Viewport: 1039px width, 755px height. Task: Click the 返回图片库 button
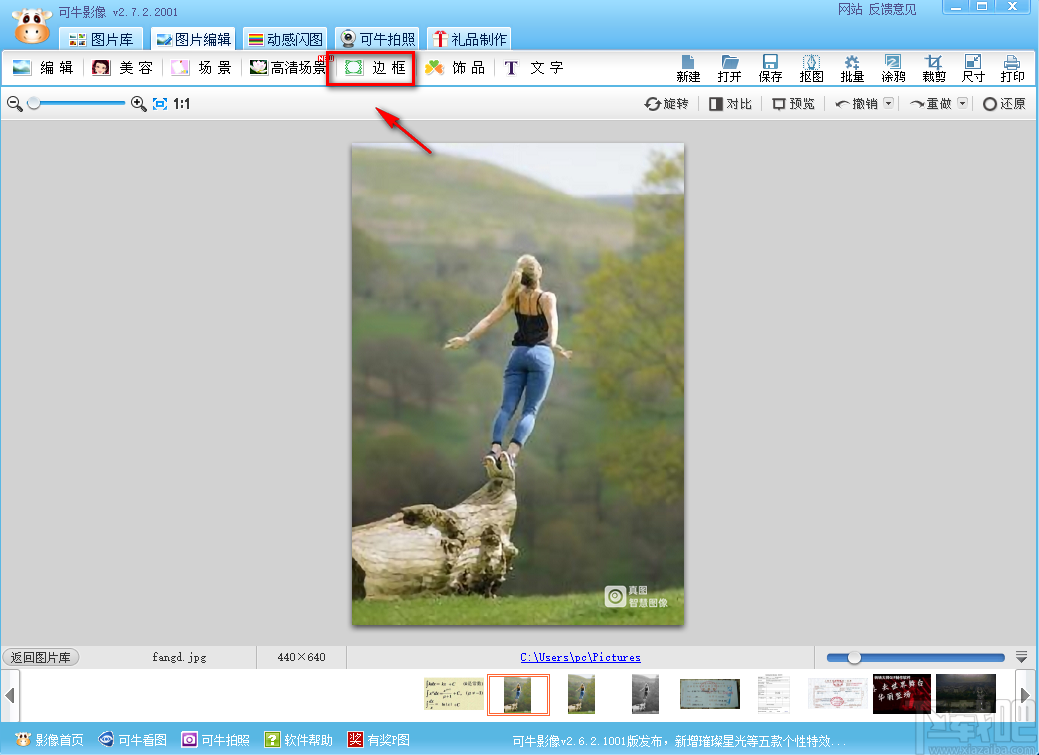40,658
